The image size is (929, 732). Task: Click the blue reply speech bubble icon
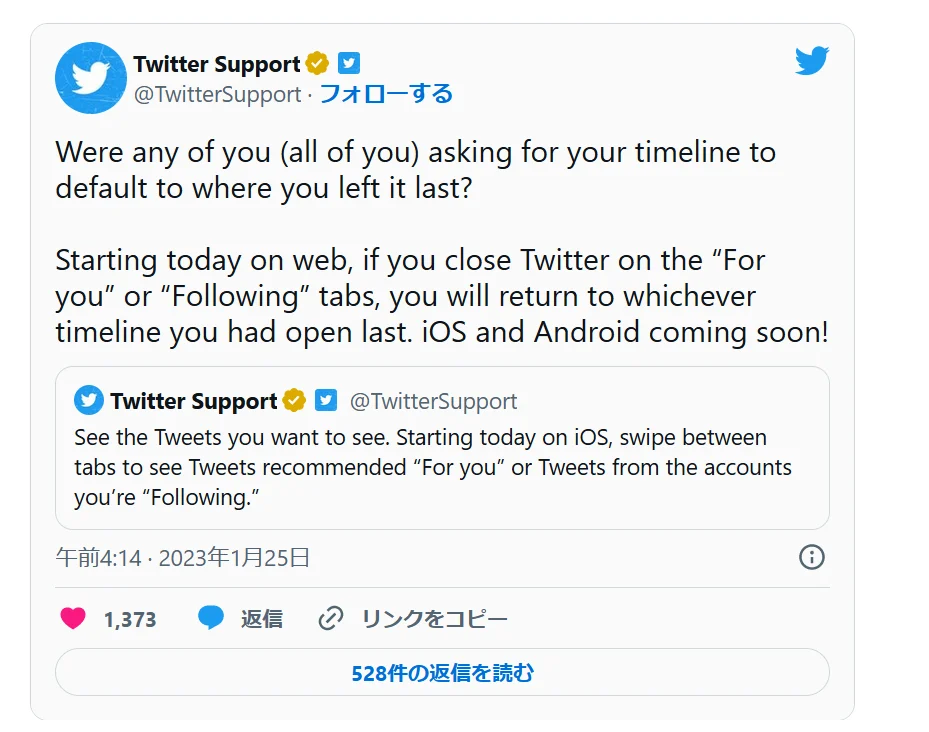pos(210,619)
